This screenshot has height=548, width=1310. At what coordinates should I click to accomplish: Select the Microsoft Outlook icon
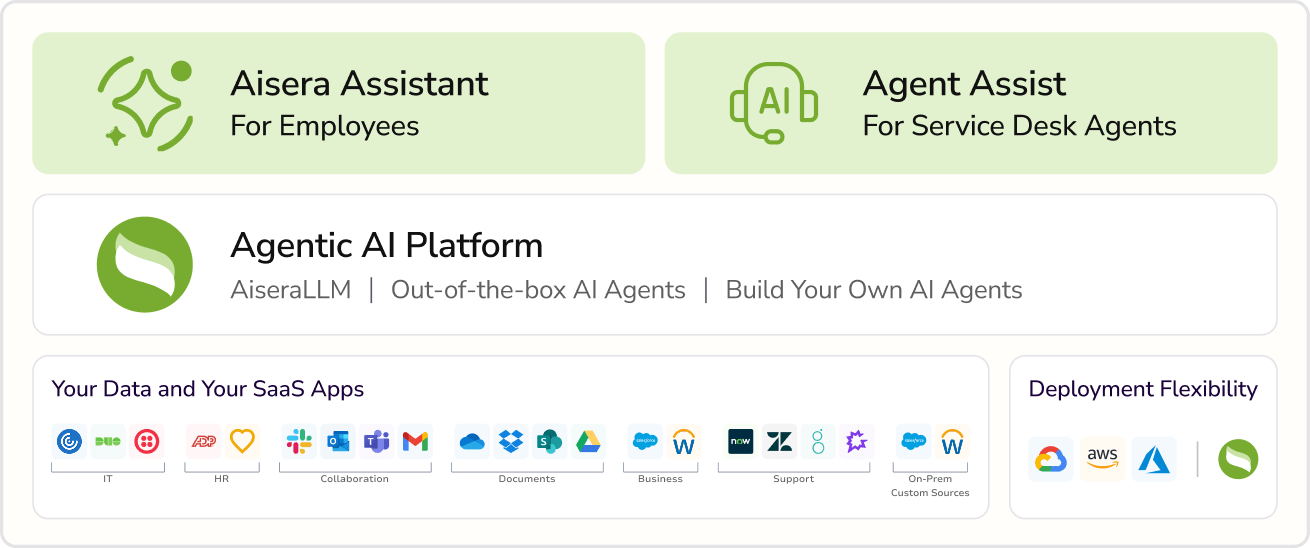[337, 441]
